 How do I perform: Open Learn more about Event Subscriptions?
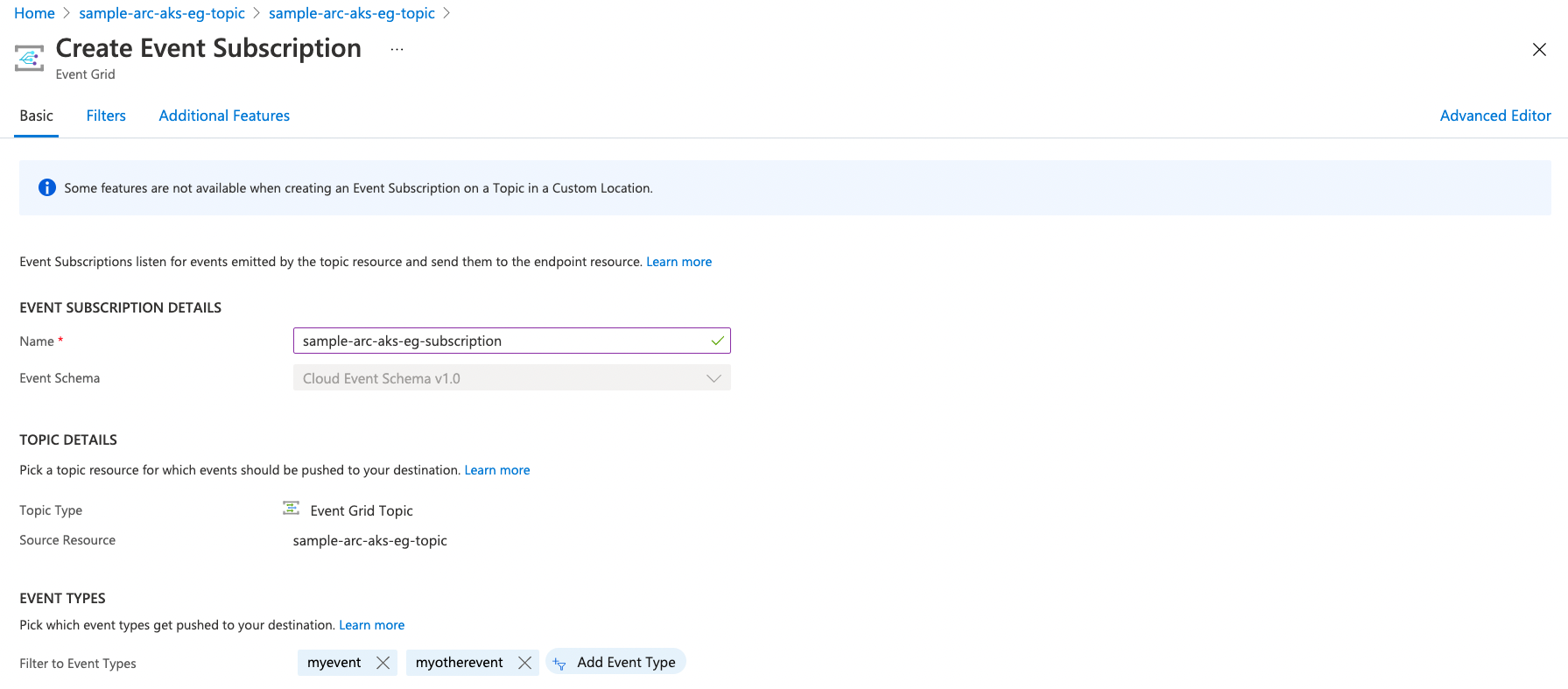[x=679, y=262]
